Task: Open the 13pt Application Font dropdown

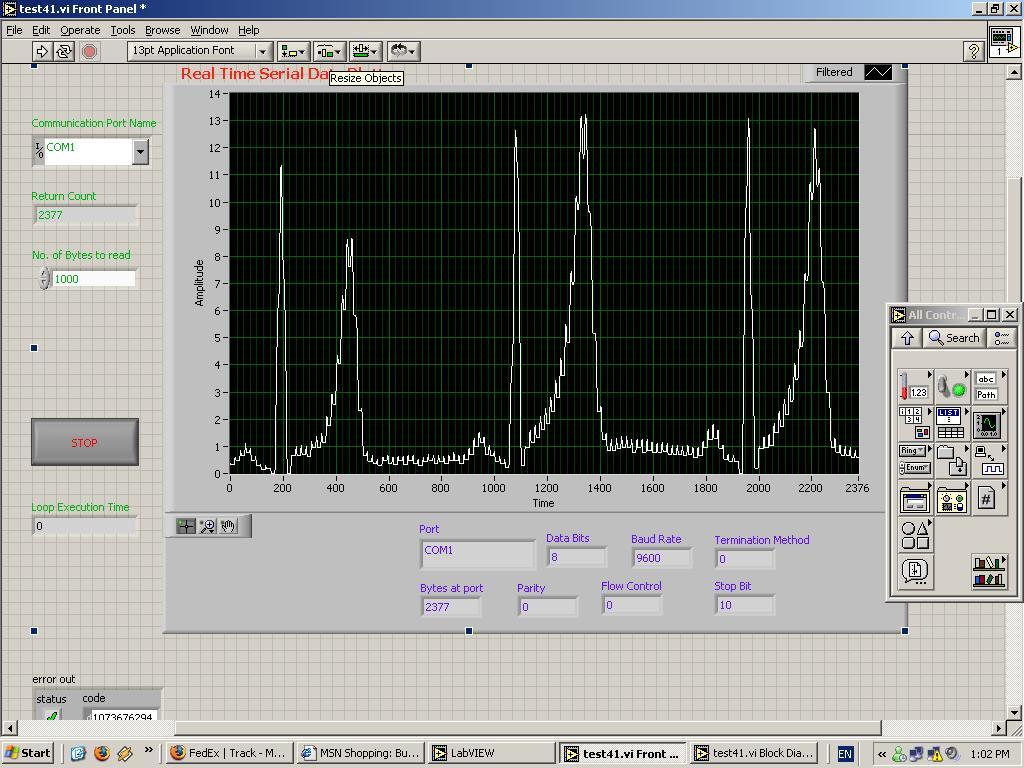Action: click(261, 50)
